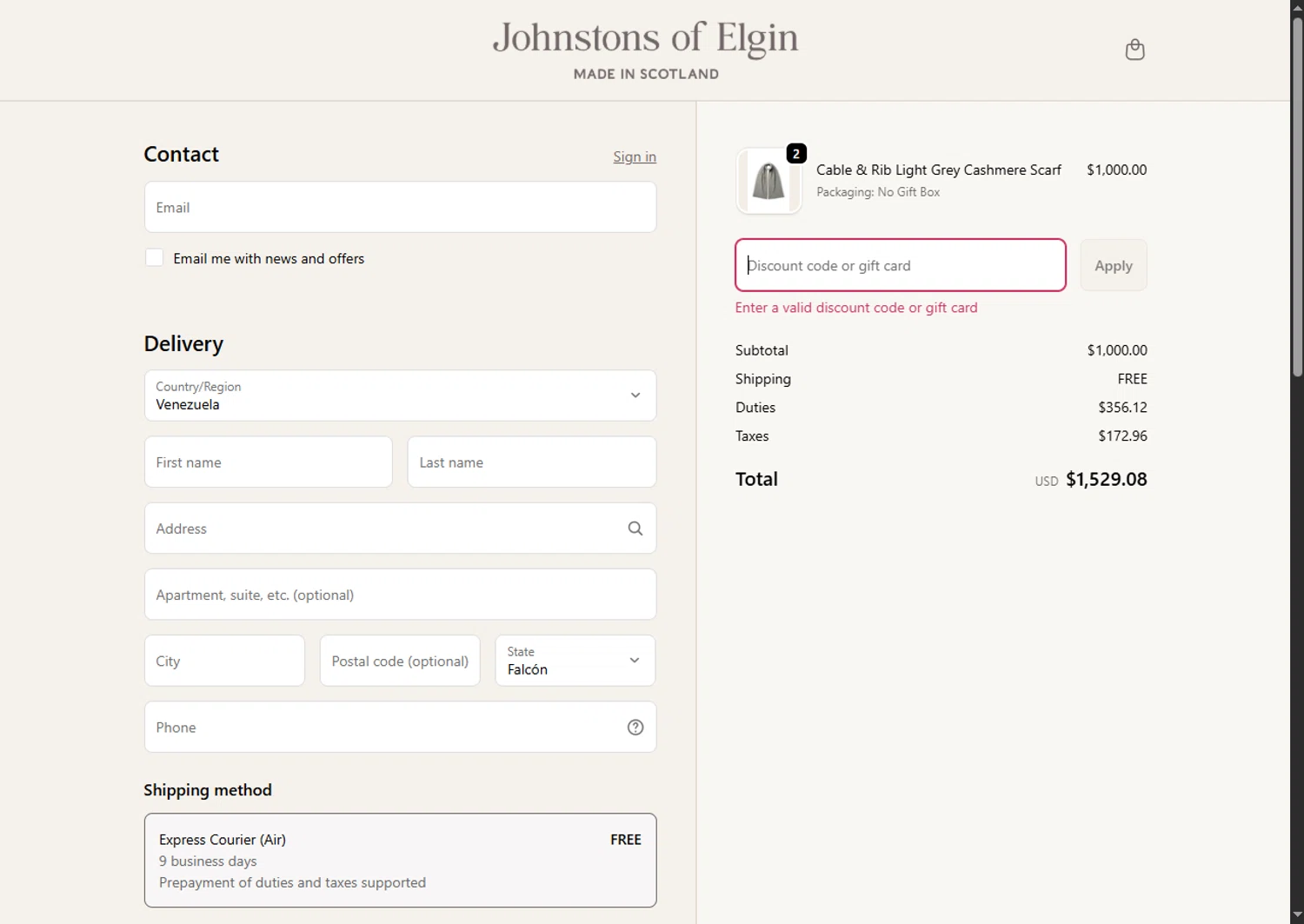
Task: Click the Total amount $1,529.08
Action: click(1106, 479)
